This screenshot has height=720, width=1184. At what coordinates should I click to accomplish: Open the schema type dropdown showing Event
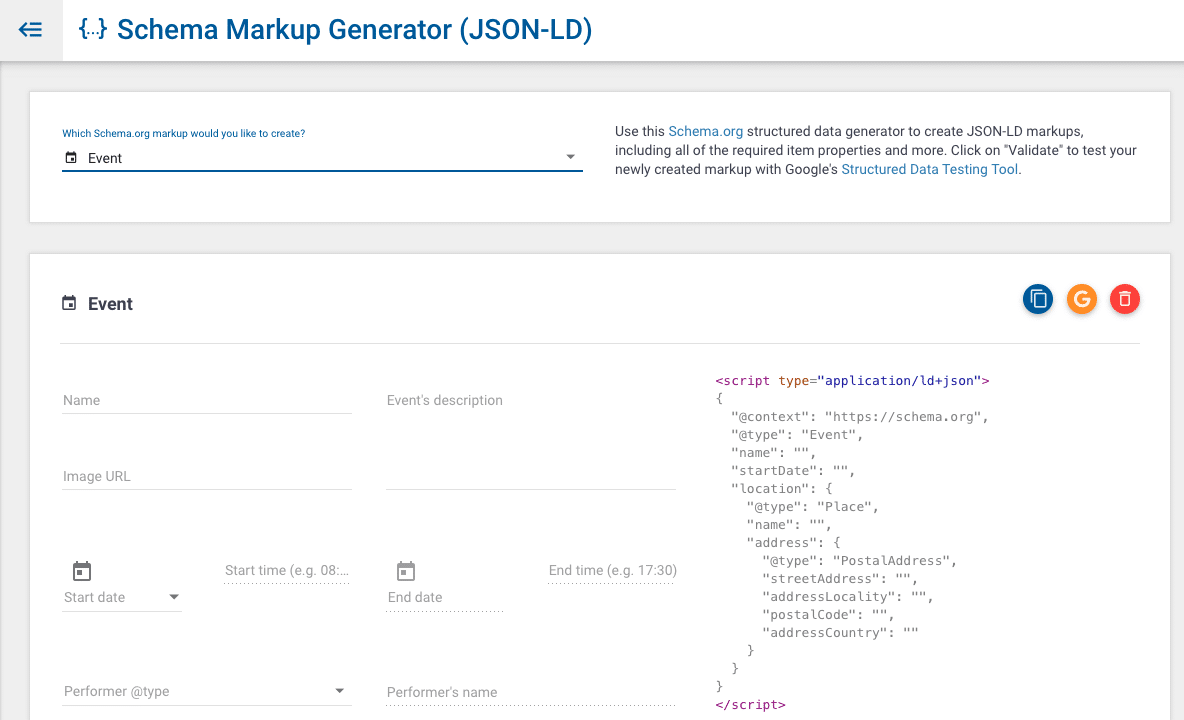point(322,158)
